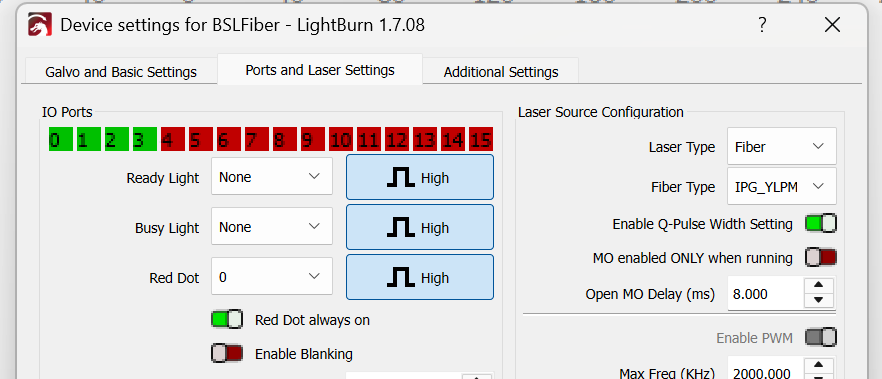Close the Device settings dialog
Viewport: 882px width, 379px height.
[832, 25]
